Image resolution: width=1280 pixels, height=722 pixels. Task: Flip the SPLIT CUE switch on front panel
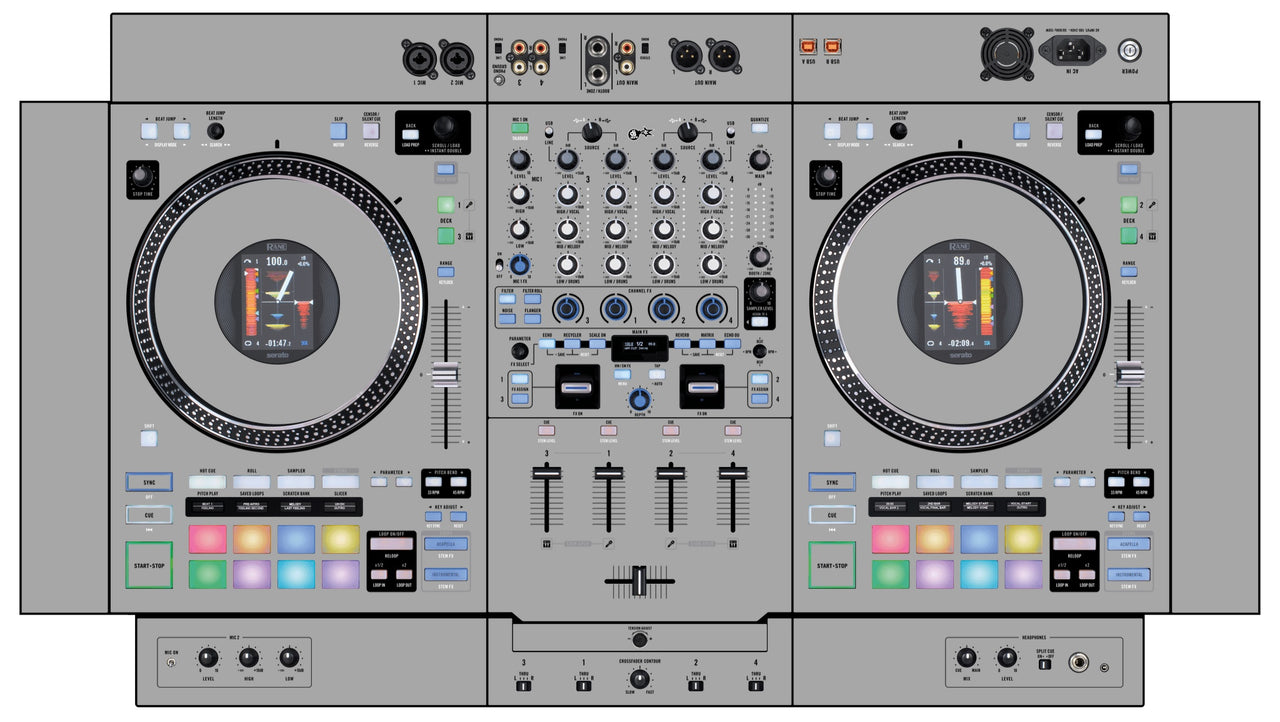(x=1045, y=663)
